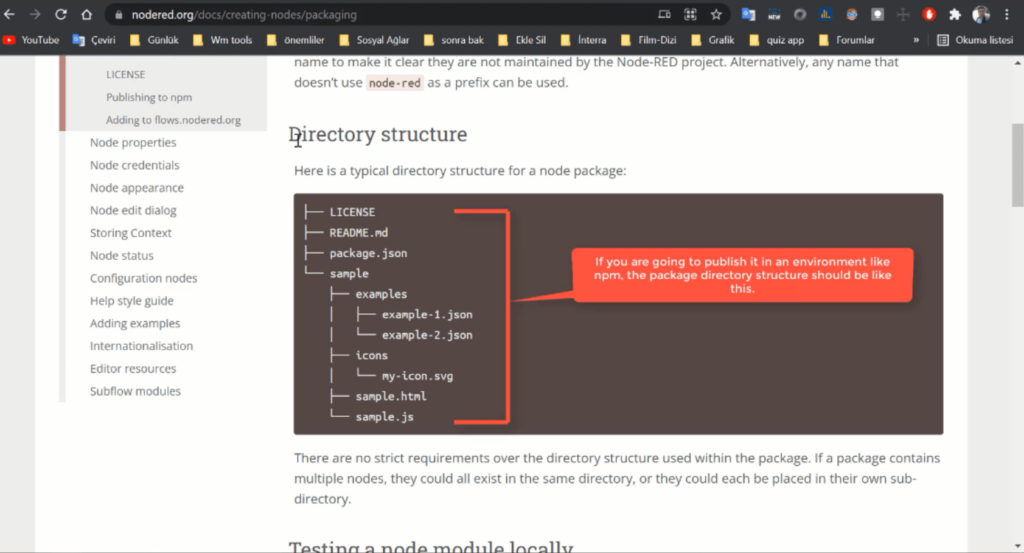This screenshot has height=553, width=1024.
Task: View site info via the padlock icon
Action: pyautogui.click(x=118, y=14)
